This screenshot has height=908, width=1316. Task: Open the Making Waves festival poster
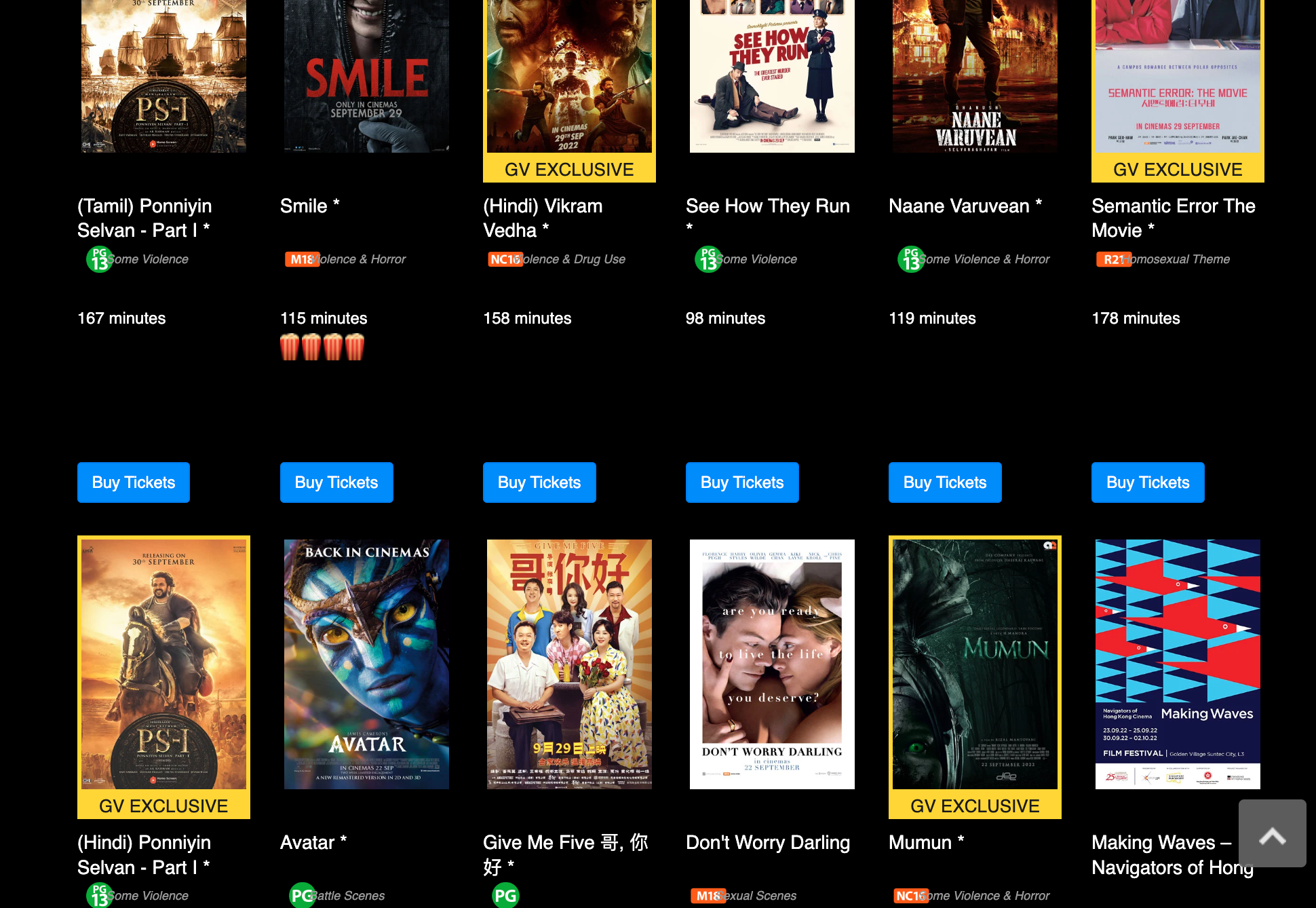[x=1178, y=664]
